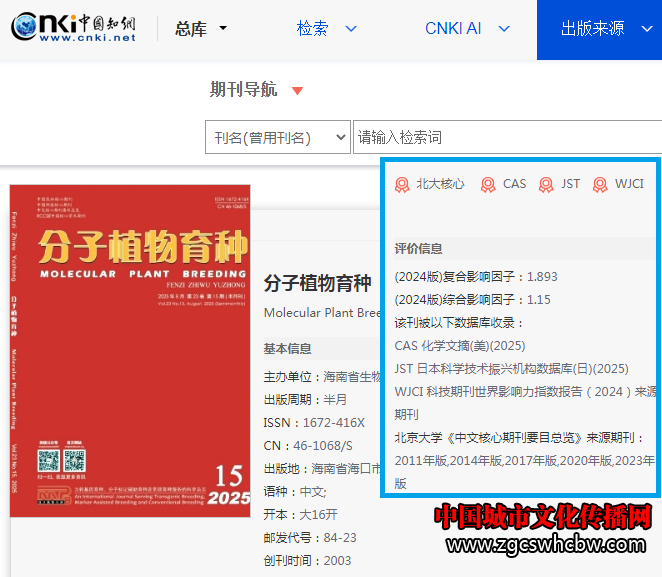Screen dimensions: 662x577
Task: Click the CAS medal badge icon
Action: click(x=488, y=184)
